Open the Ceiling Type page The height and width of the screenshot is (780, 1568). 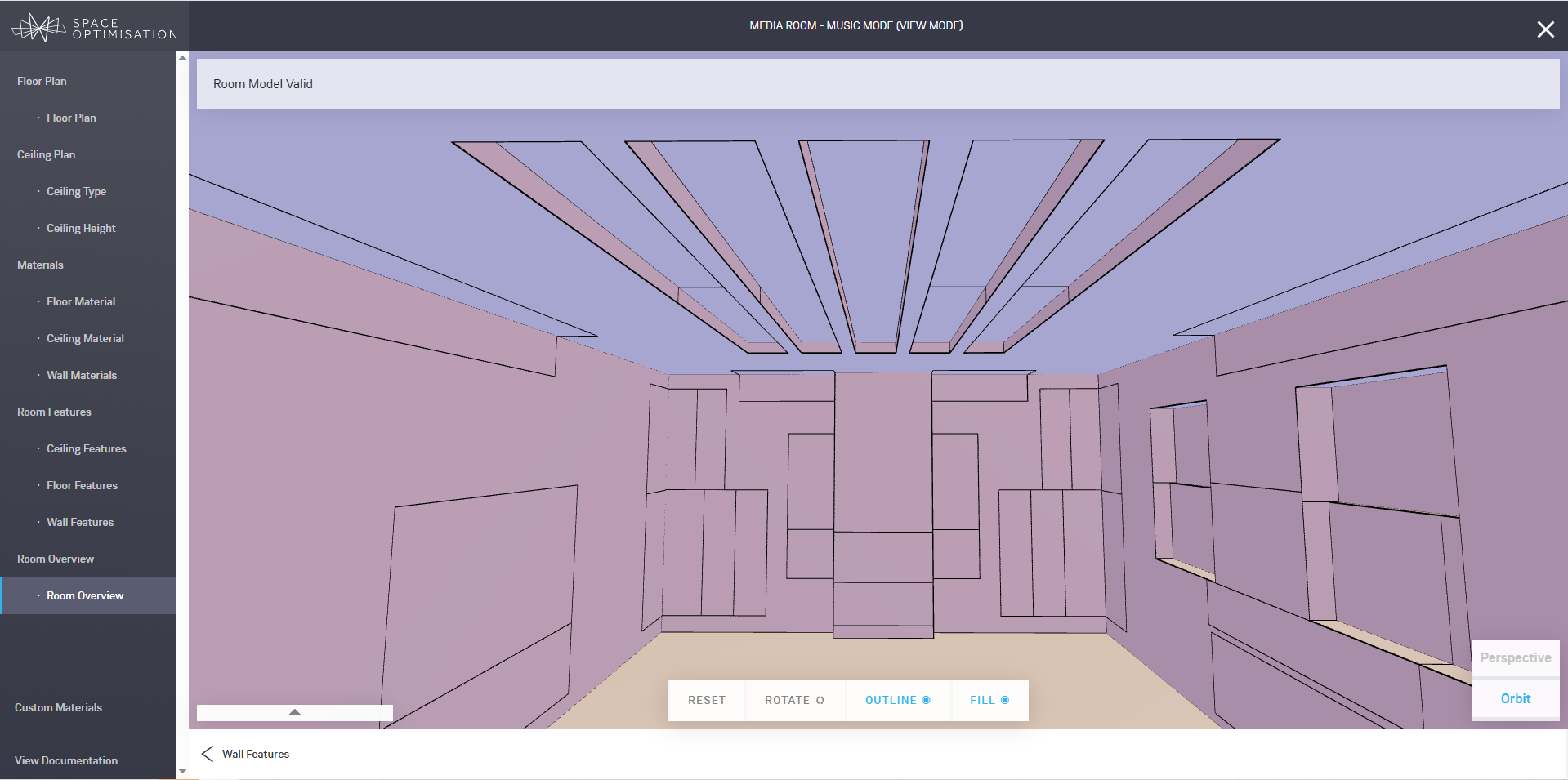coord(76,191)
